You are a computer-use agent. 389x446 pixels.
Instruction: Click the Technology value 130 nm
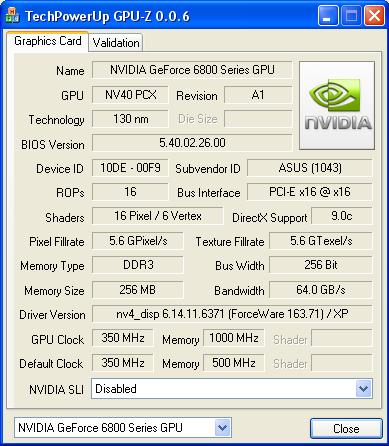click(130, 119)
